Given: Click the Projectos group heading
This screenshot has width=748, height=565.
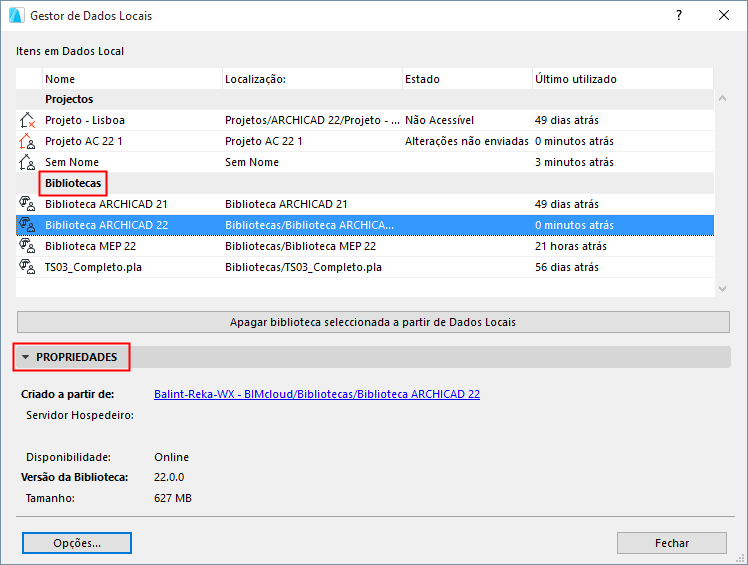Looking at the screenshot, I should pos(69,99).
